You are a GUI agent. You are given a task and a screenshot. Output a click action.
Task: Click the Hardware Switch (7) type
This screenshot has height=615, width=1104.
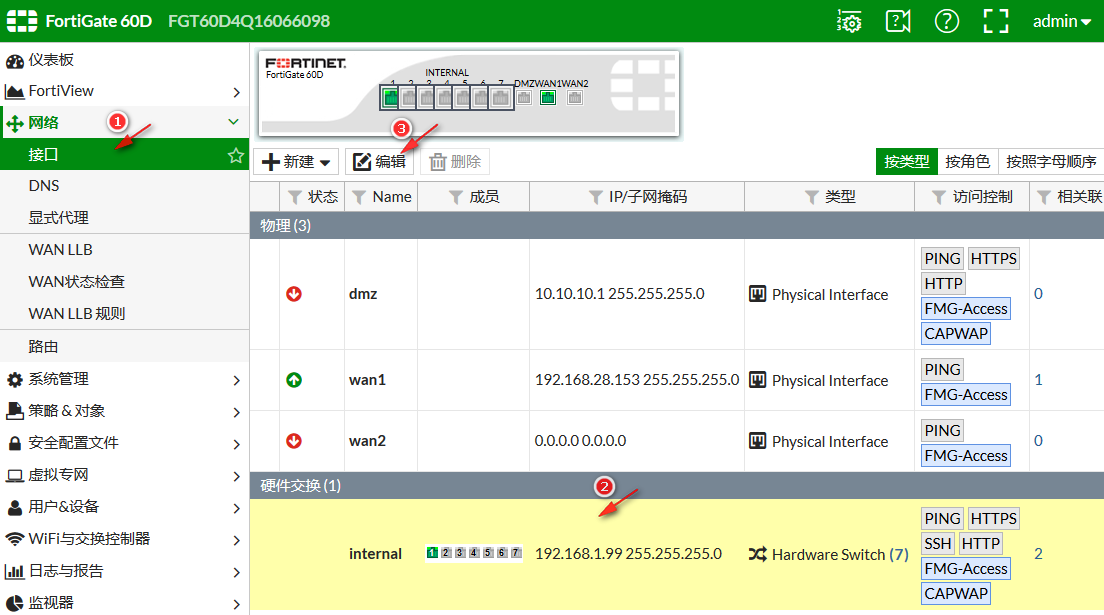[x=829, y=554]
